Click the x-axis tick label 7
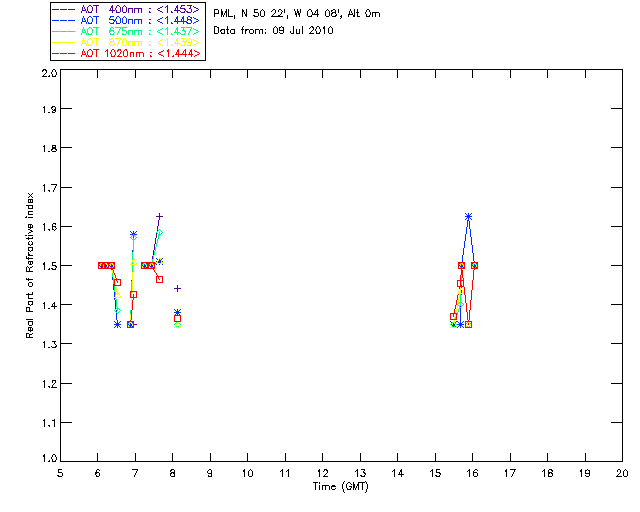This screenshot has width=640, height=512. [135, 473]
